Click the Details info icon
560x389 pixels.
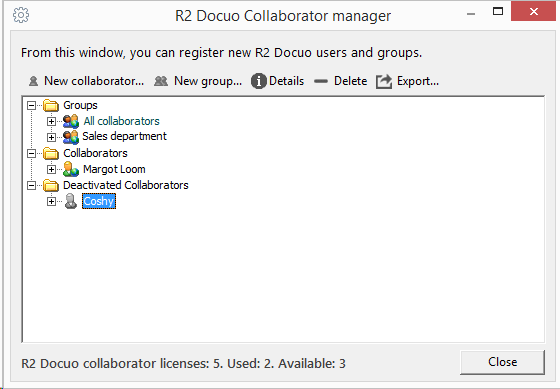click(x=259, y=81)
